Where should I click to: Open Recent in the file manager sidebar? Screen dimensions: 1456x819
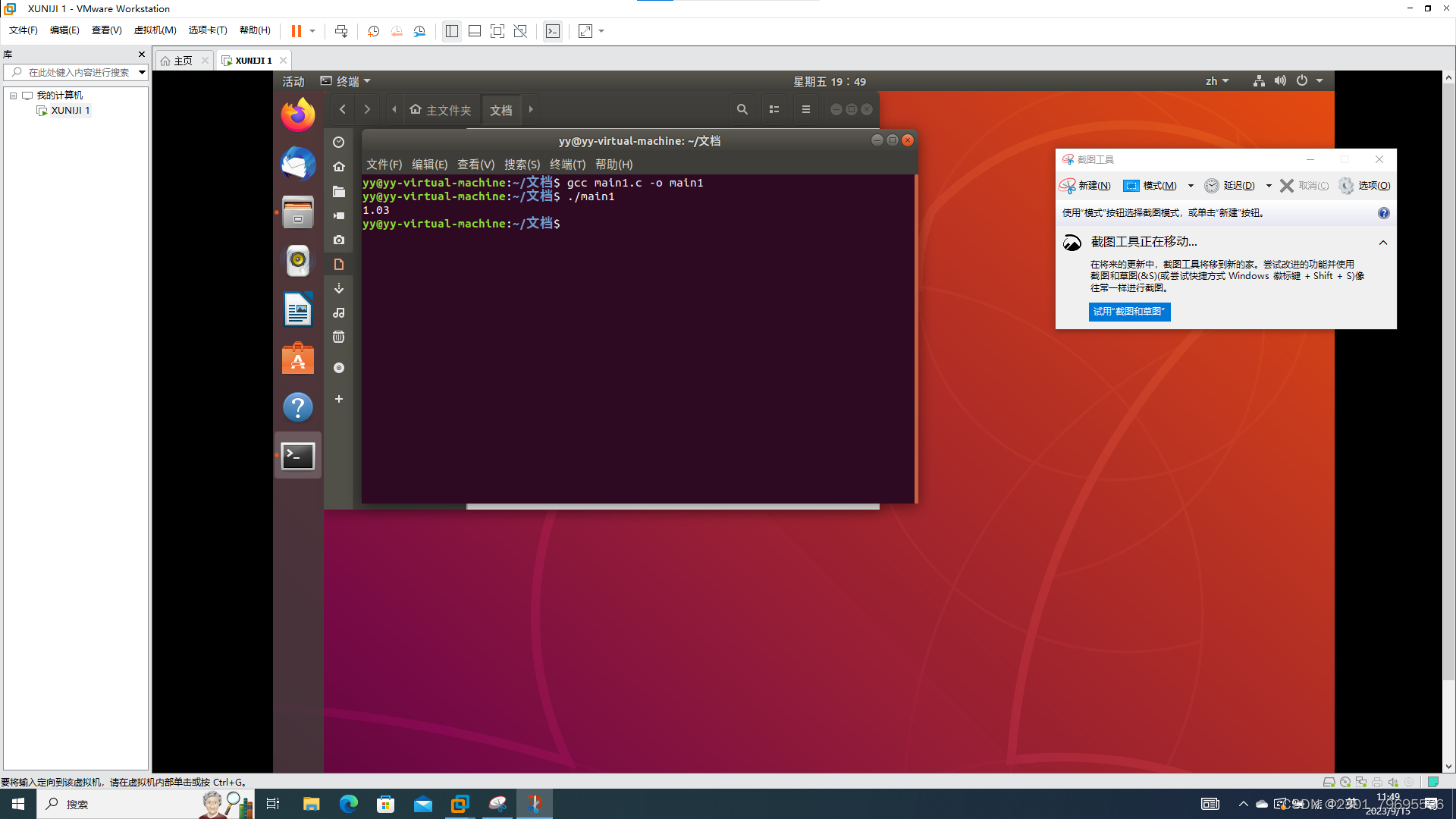click(x=339, y=143)
